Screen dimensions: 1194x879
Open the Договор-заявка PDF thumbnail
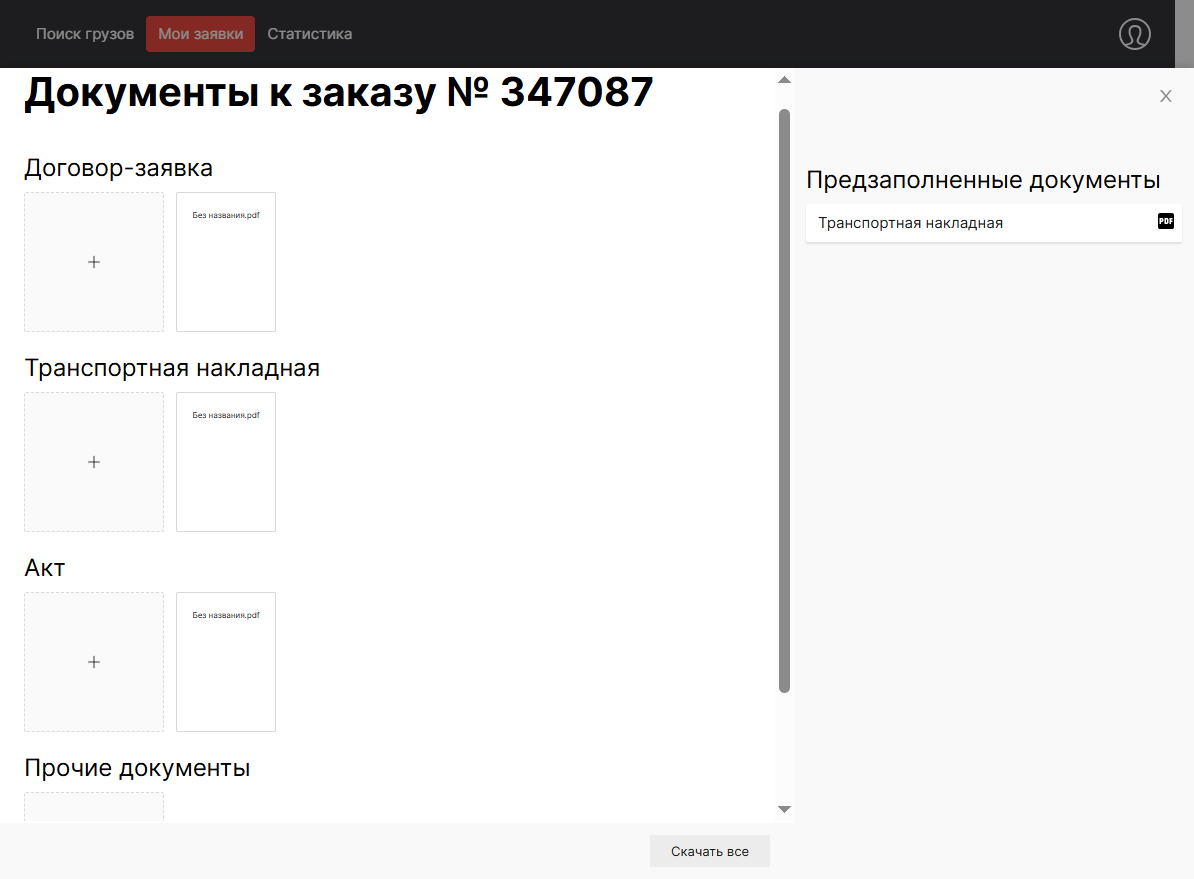226,262
